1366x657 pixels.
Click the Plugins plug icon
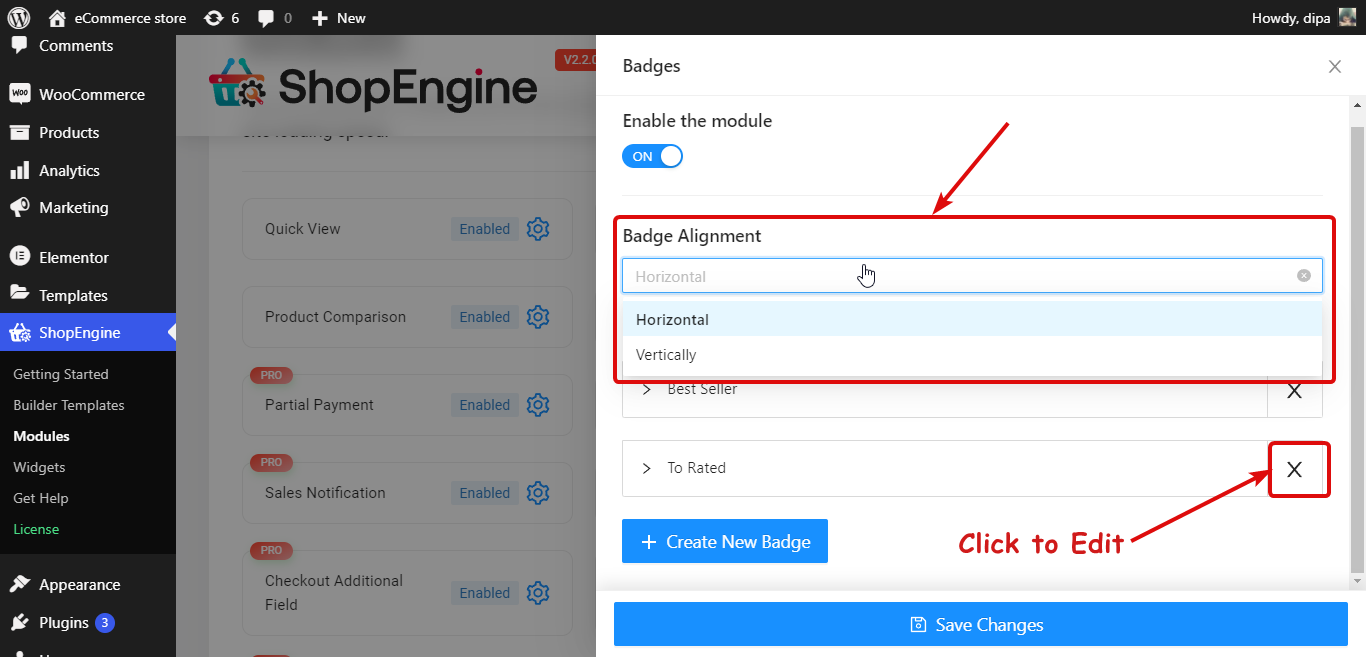tap(19, 623)
